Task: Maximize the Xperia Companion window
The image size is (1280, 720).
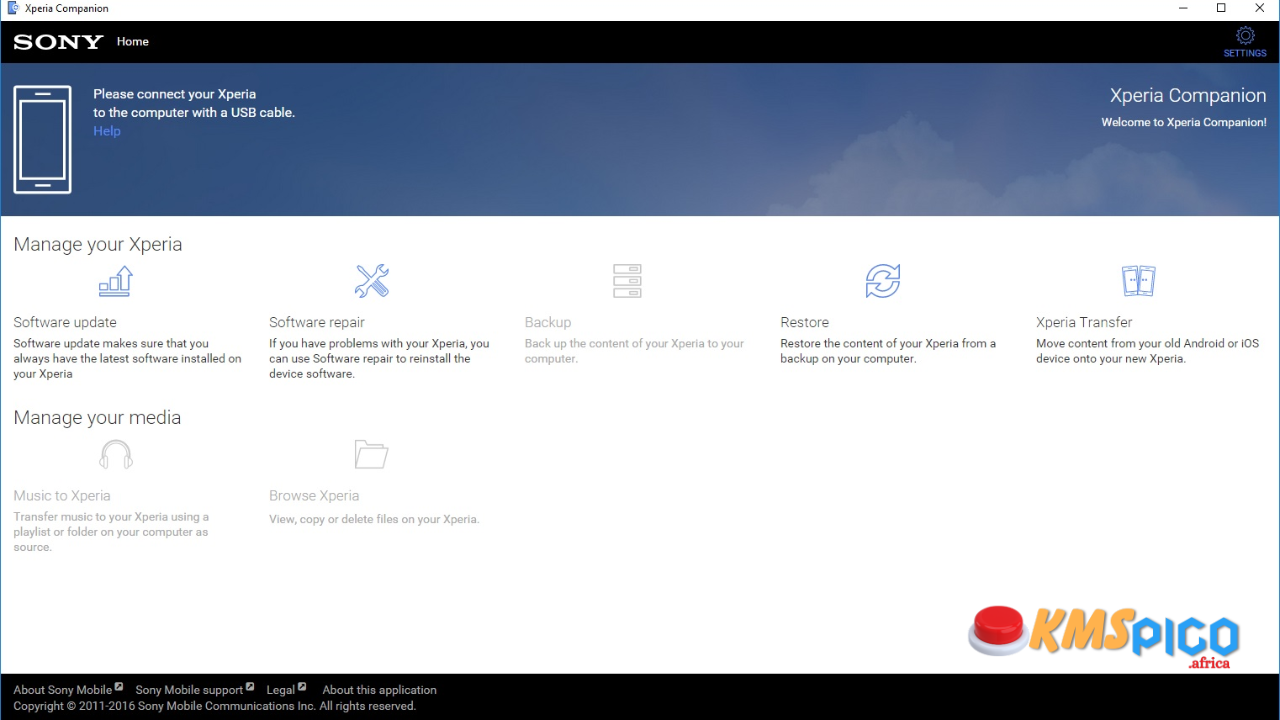Action: (1221, 8)
